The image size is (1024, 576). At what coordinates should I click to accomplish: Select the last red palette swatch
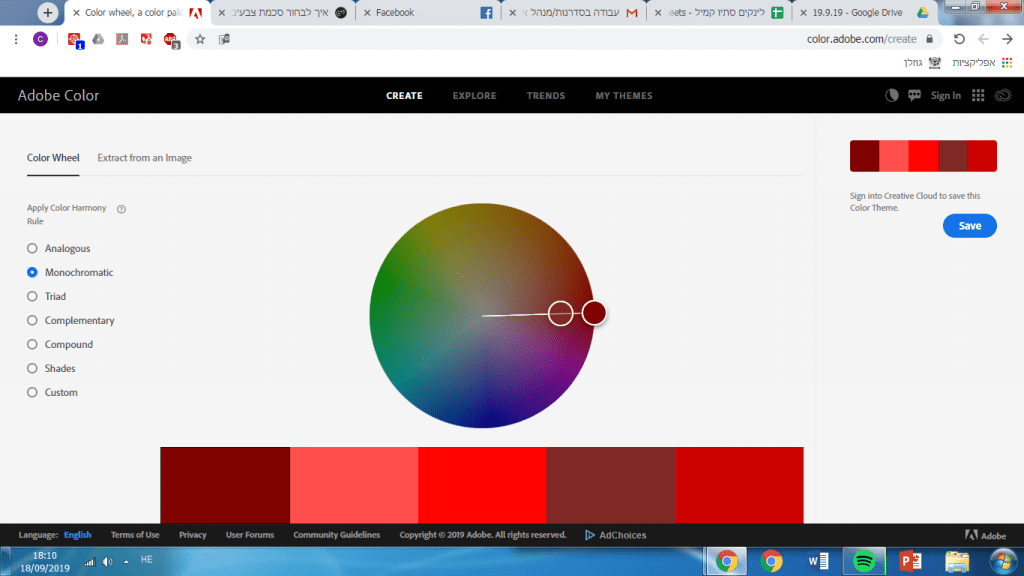tap(739, 485)
